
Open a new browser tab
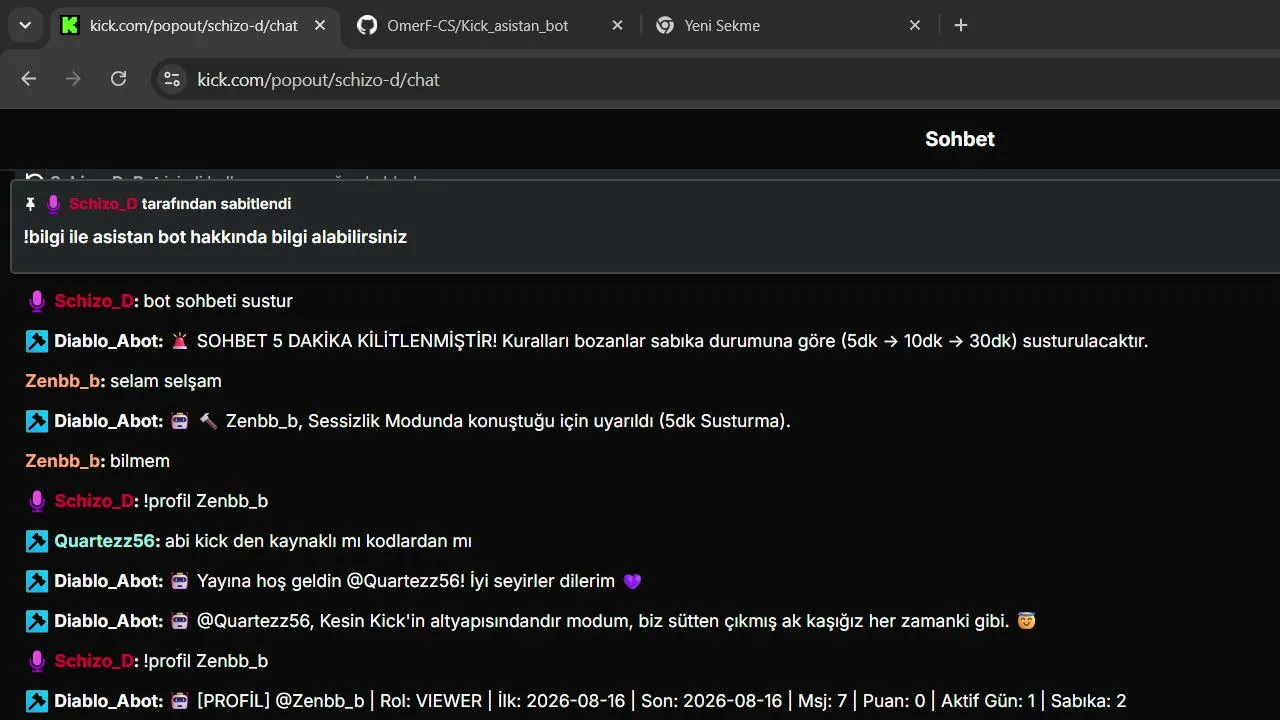point(961,25)
